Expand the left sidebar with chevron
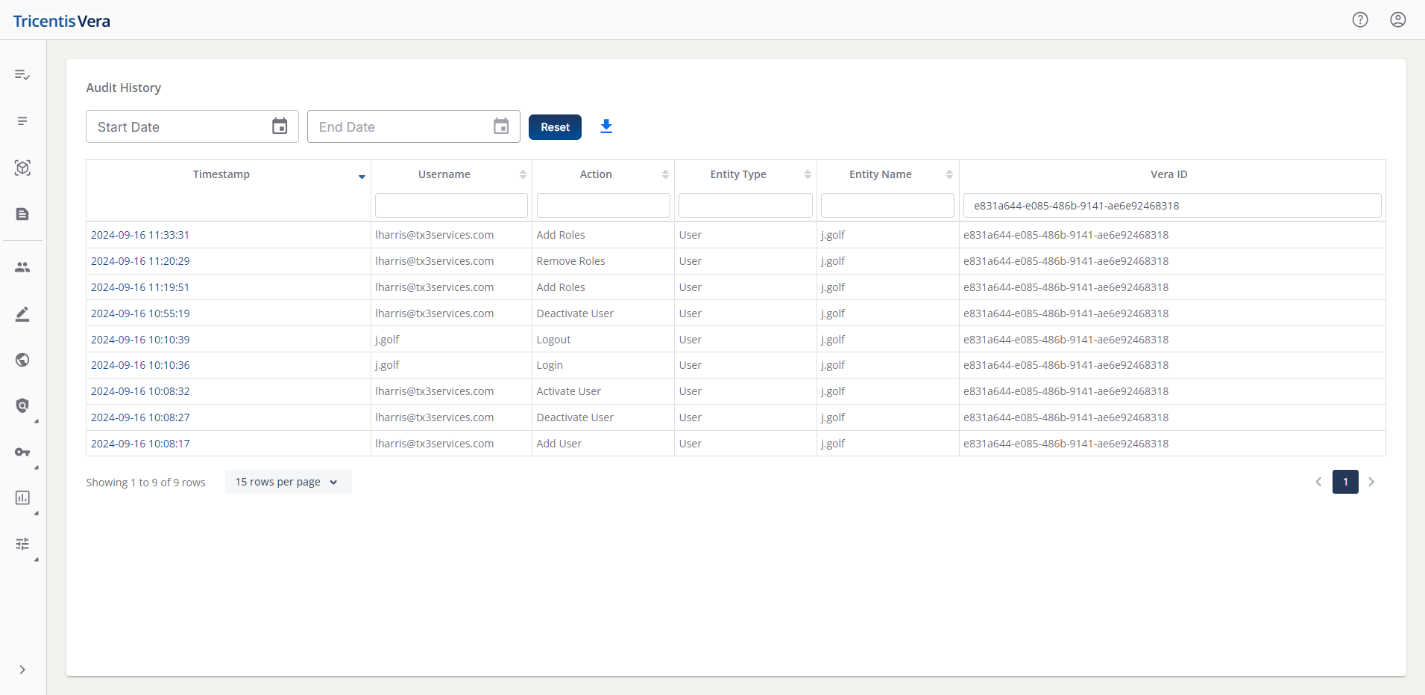 22,669
